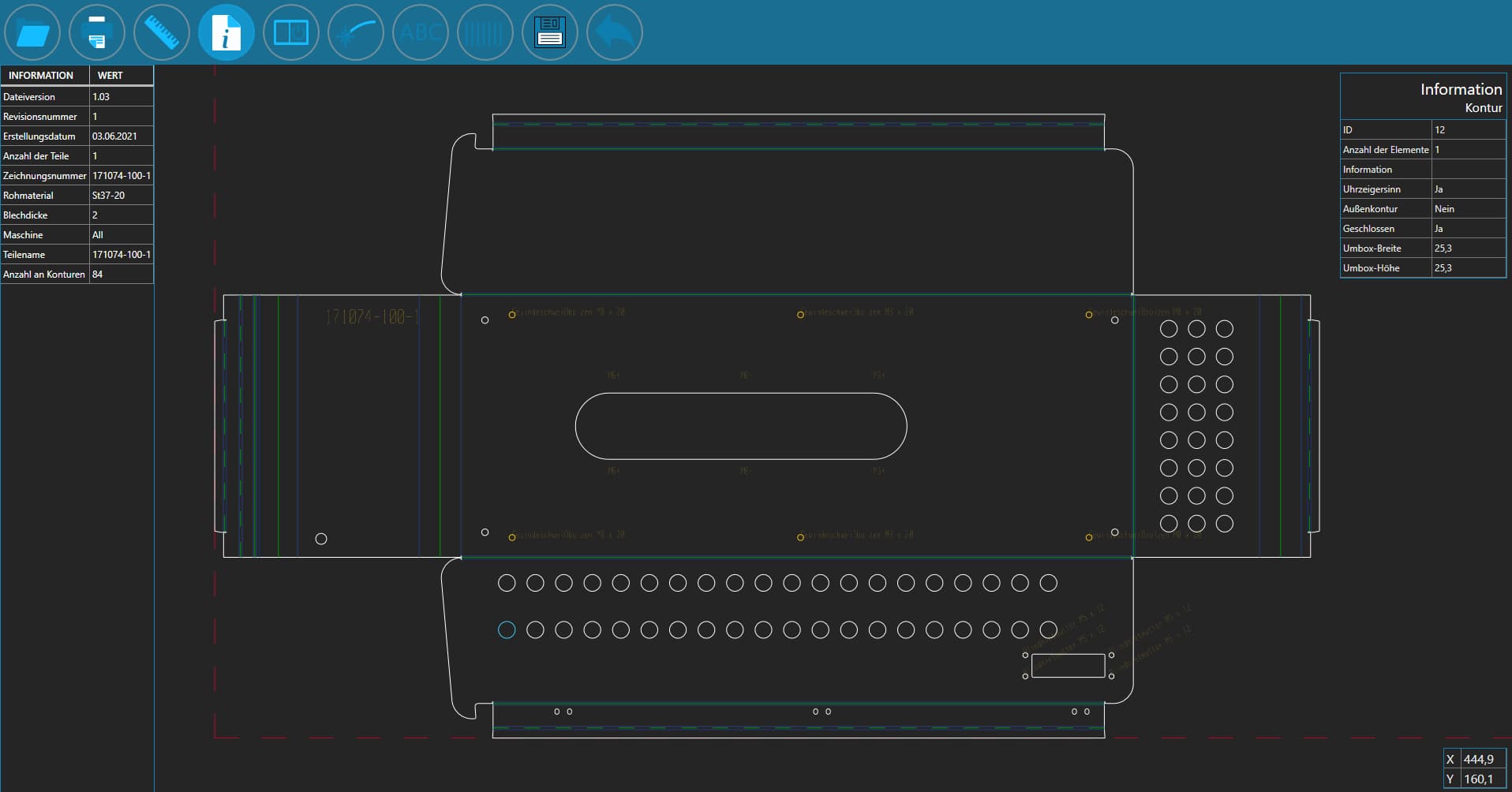
Task: Click the Erstellungsdatum value 03.06.2021
Action: [114, 136]
